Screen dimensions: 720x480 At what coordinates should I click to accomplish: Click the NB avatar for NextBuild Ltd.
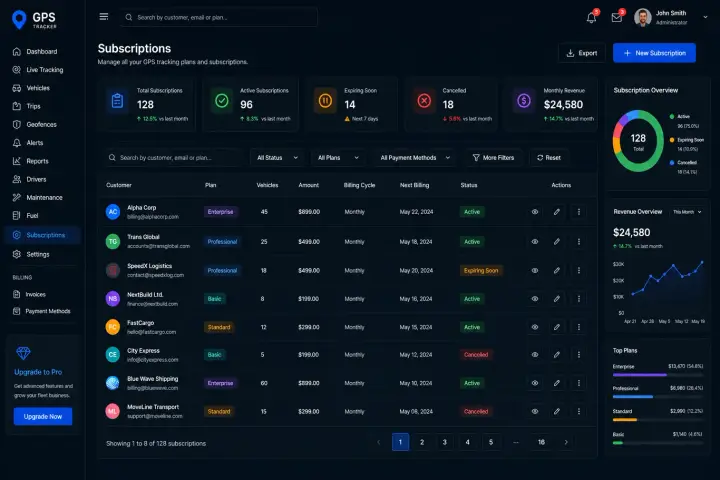tap(112, 299)
